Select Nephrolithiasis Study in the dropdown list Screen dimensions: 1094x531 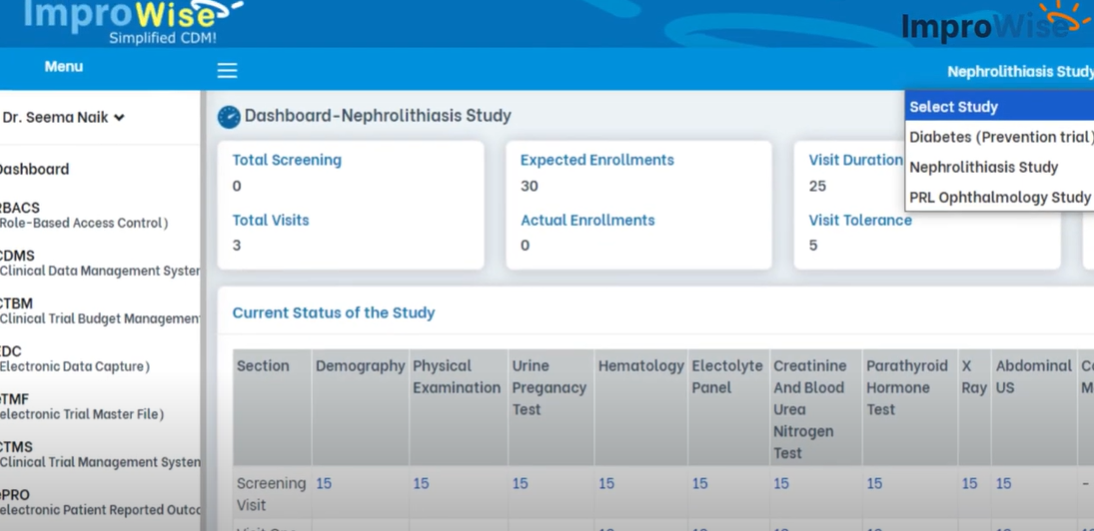(x=999, y=167)
